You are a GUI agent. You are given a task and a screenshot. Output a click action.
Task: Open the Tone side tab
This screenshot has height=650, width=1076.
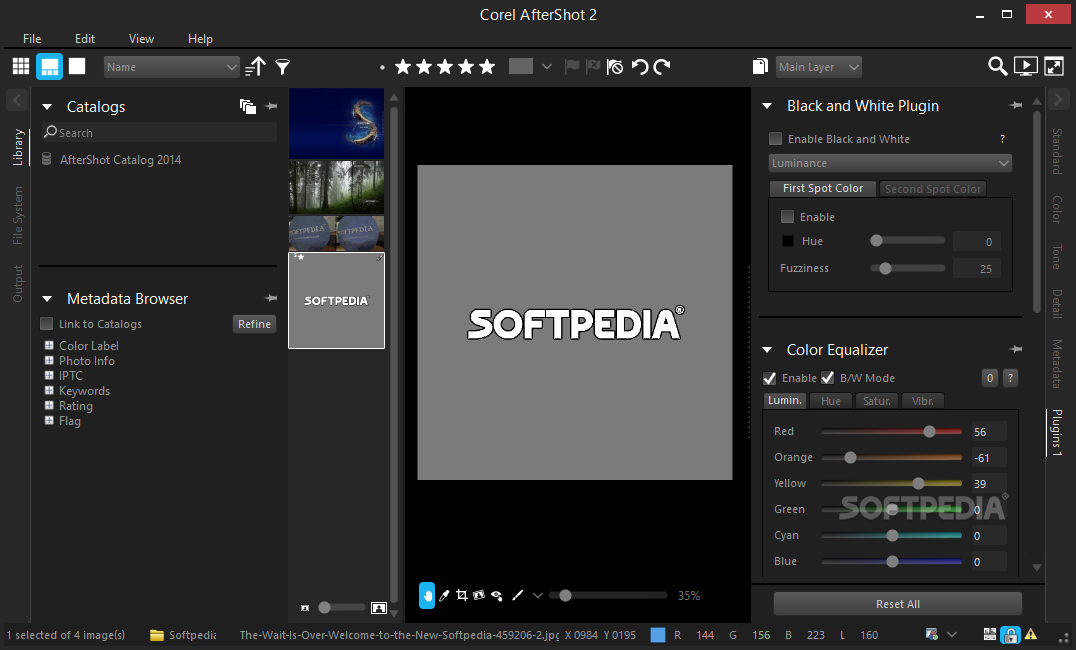coord(1057,257)
